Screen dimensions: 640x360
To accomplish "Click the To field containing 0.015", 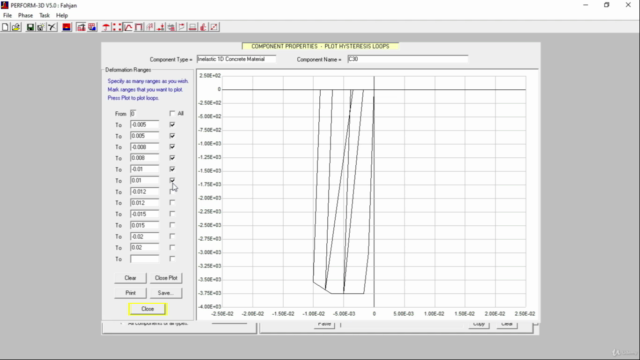I will (144, 225).
